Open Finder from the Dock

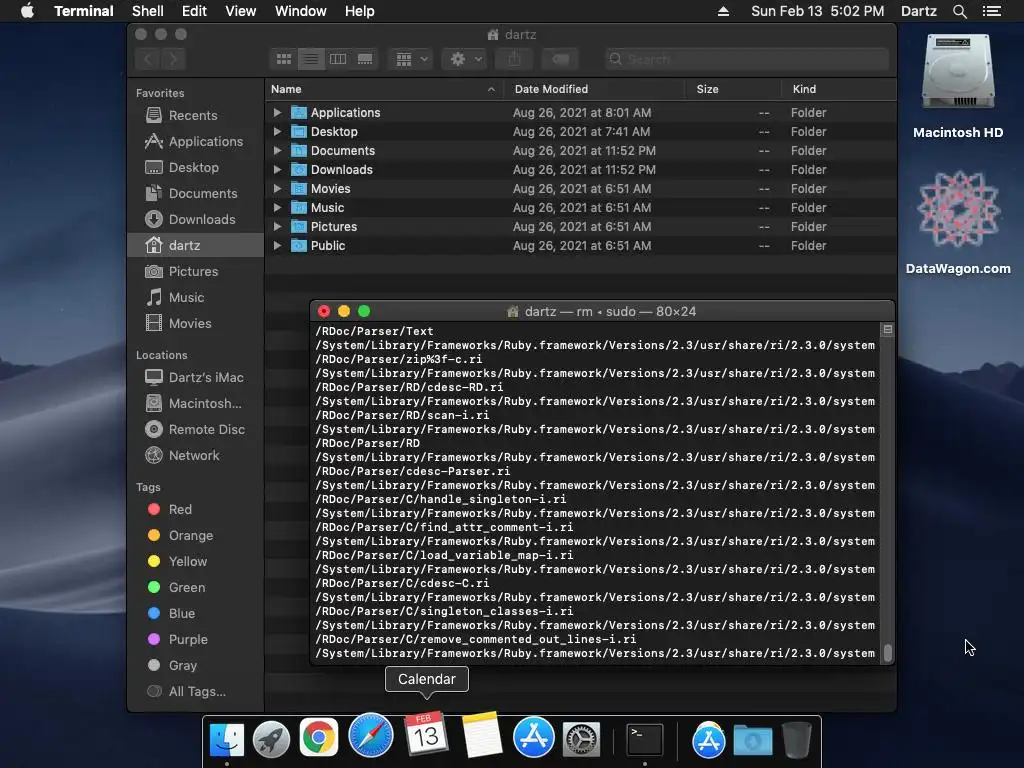(x=227, y=739)
